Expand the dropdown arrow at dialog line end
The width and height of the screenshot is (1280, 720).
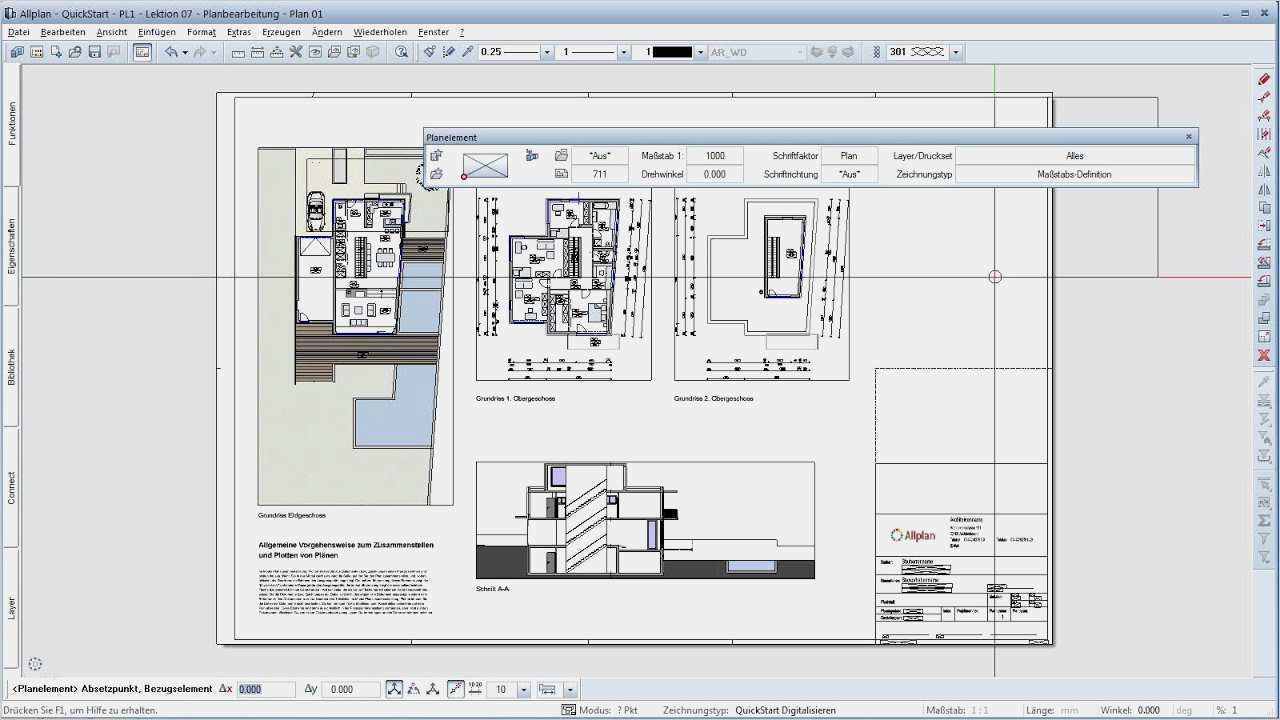(570, 689)
